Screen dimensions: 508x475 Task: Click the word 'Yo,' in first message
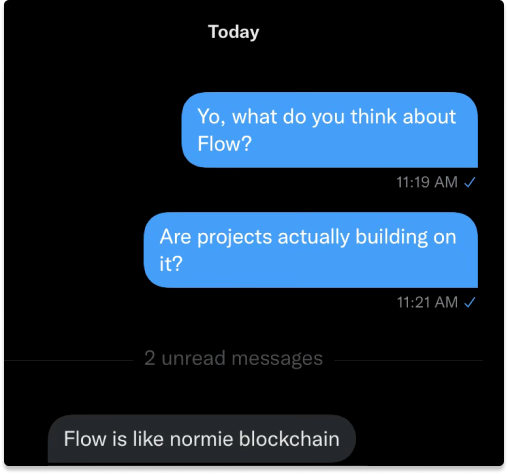(211, 117)
